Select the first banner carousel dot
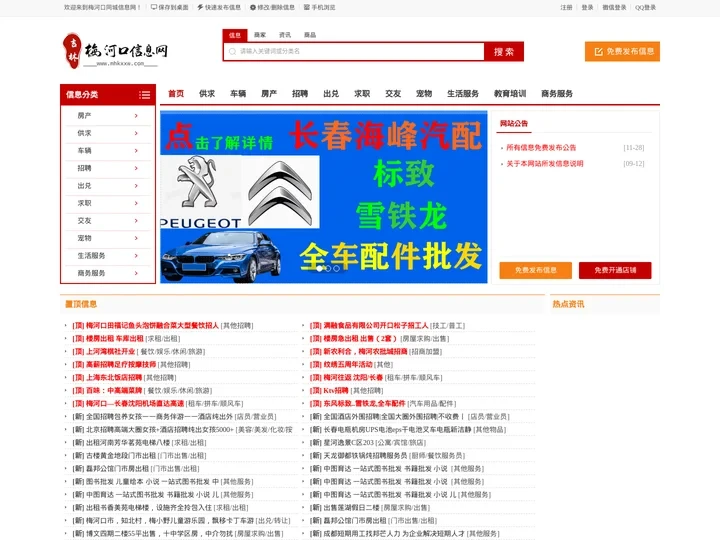Image resolution: width=720 pixels, height=540 pixels. [x=320, y=269]
